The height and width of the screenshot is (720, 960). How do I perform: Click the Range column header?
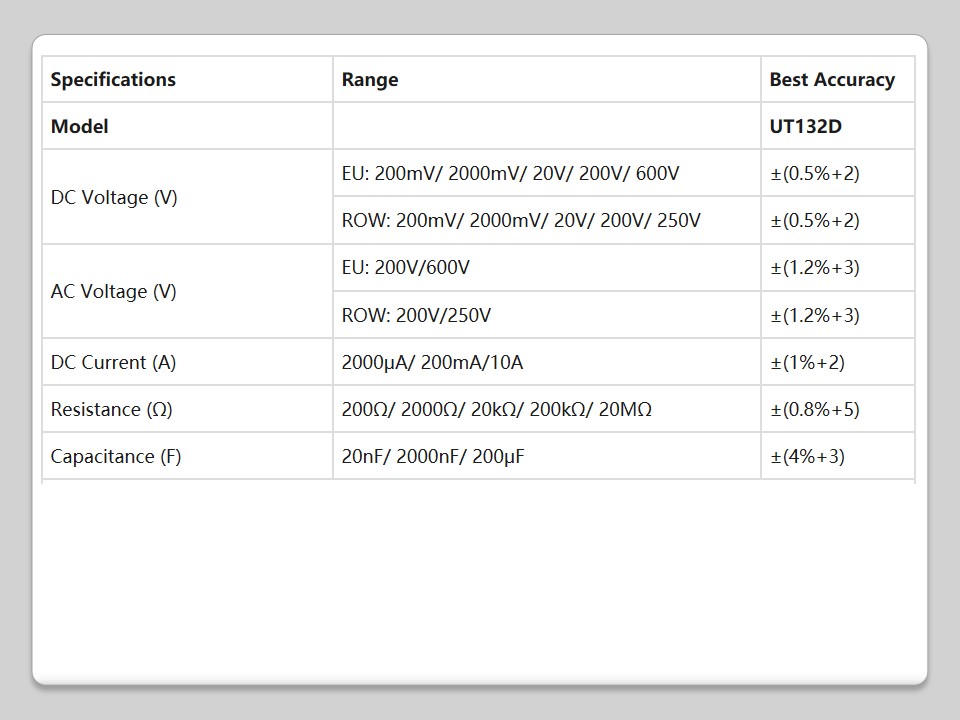click(x=370, y=80)
